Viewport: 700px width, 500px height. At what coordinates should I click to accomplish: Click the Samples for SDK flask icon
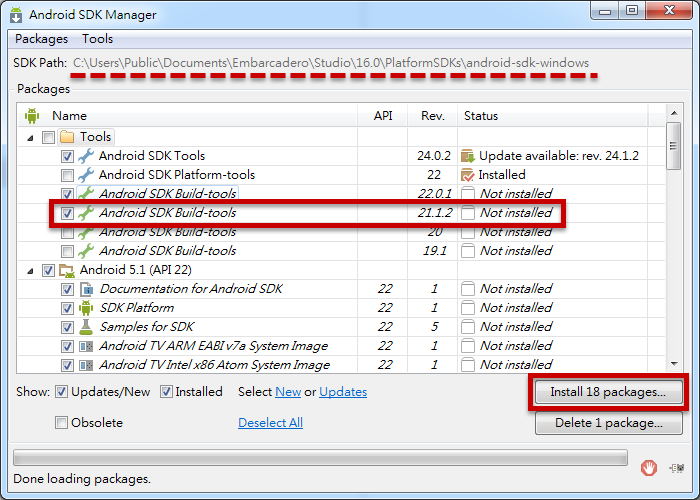(86, 327)
